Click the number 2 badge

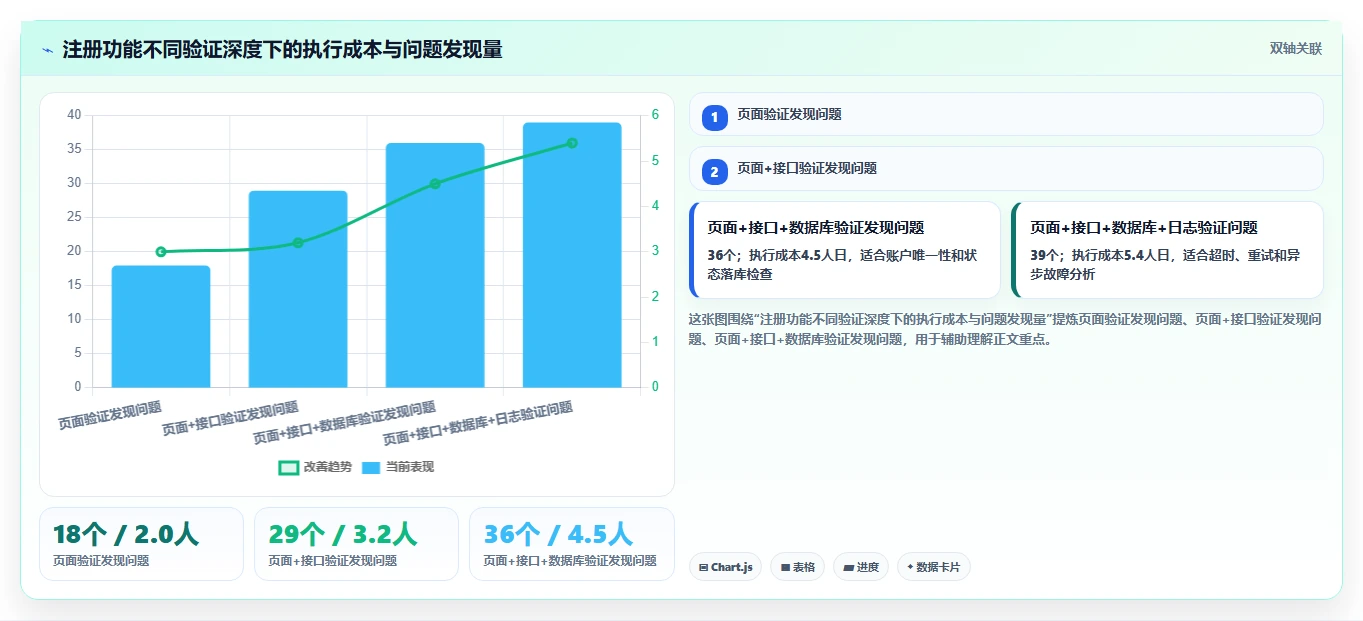714,172
